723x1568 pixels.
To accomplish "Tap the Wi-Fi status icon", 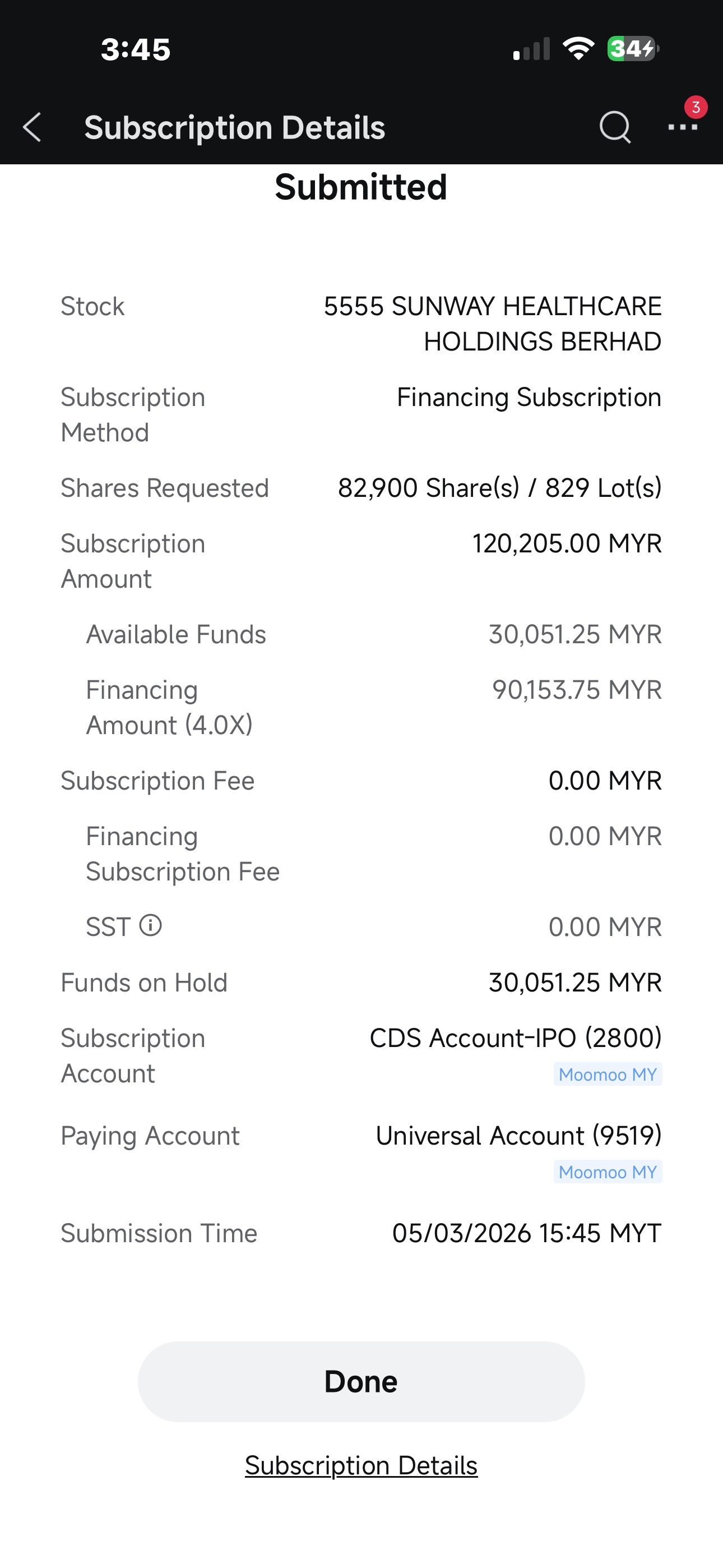I will 578,49.
